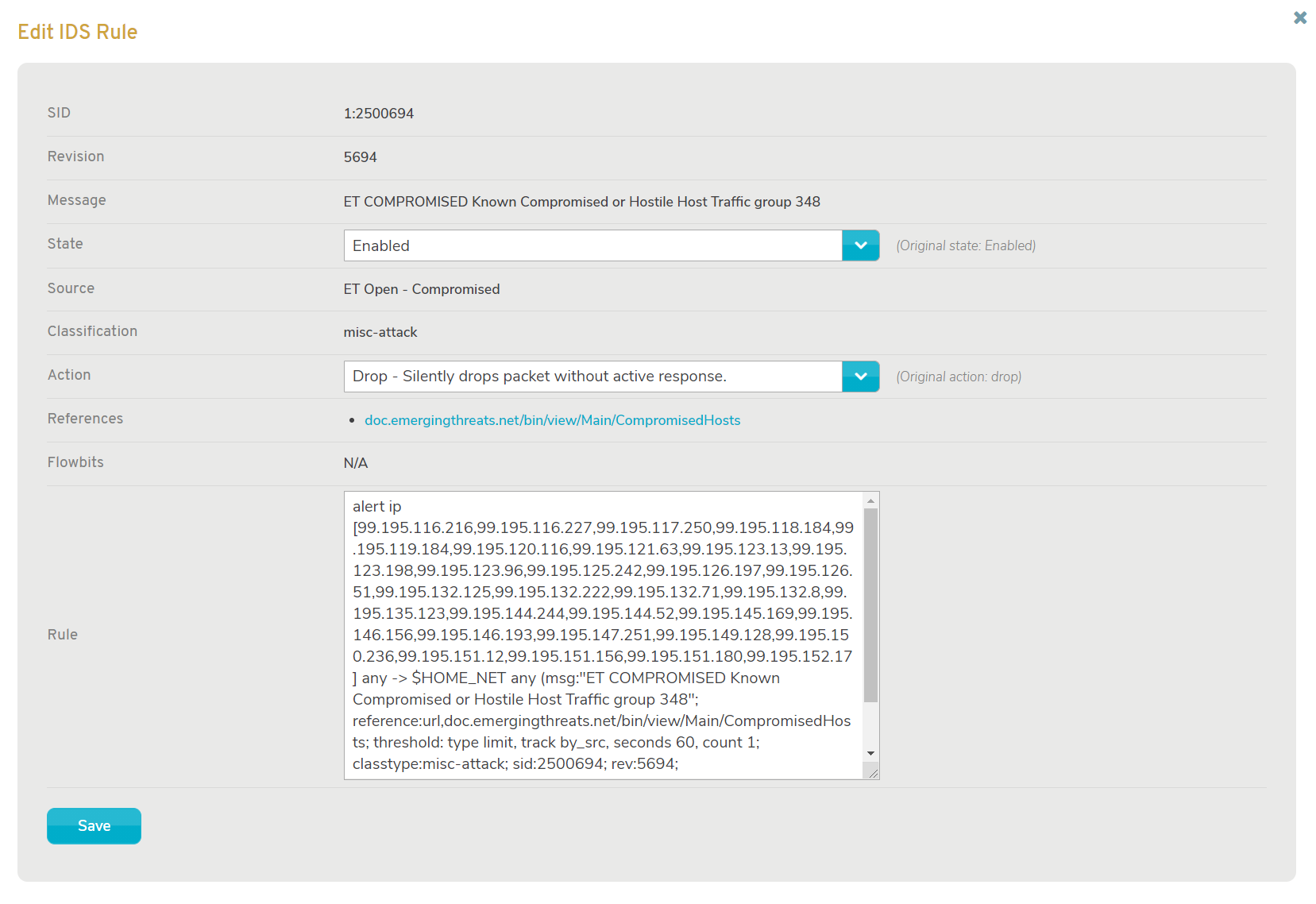The height and width of the screenshot is (904, 1316).
Task: Select the Revision value 5694
Action: (360, 156)
